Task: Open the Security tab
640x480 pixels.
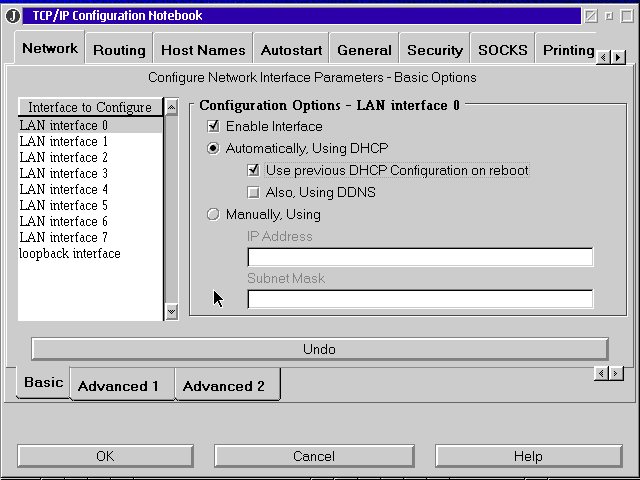Action: point(435,50)
